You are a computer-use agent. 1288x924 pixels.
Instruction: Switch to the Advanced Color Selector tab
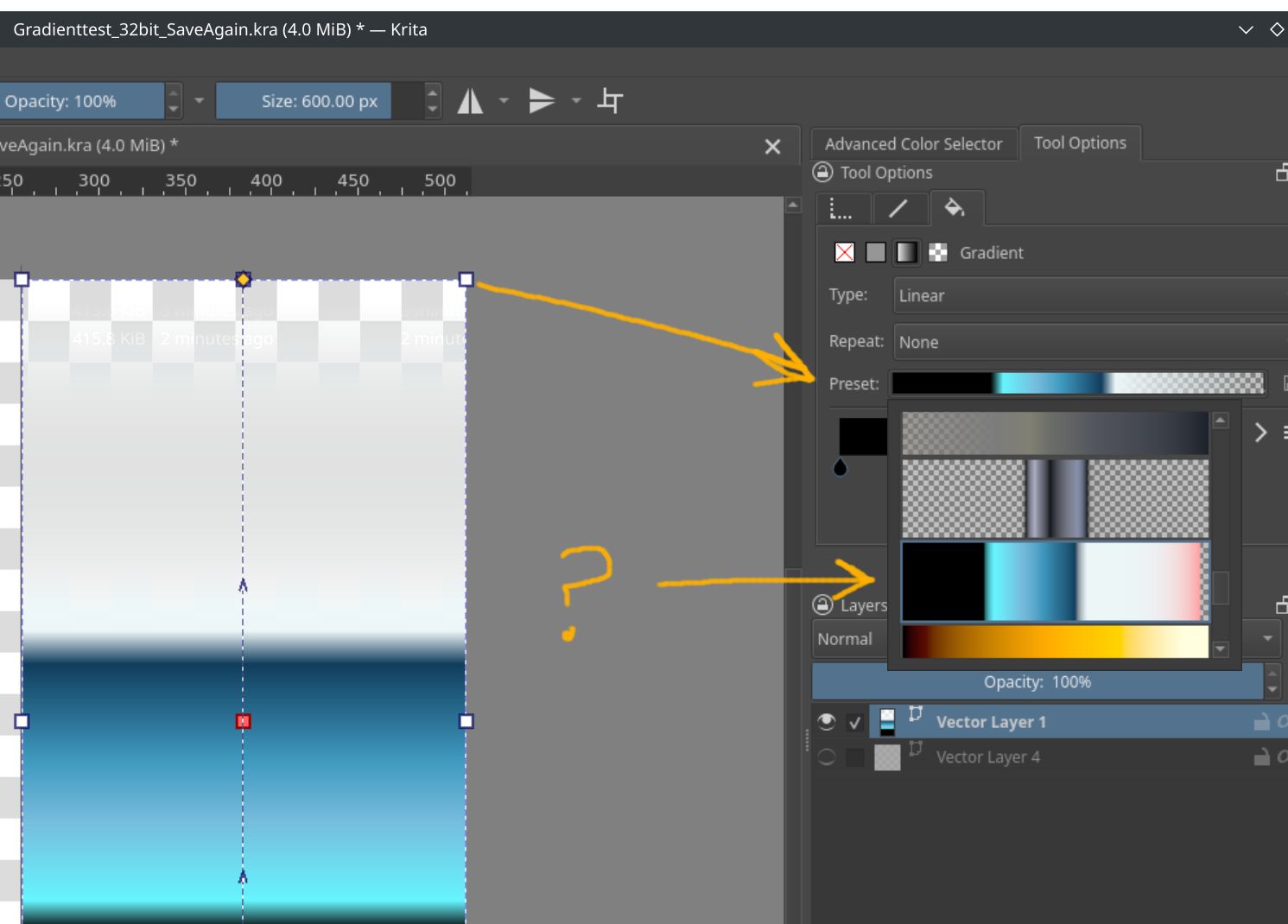point(913,144)
